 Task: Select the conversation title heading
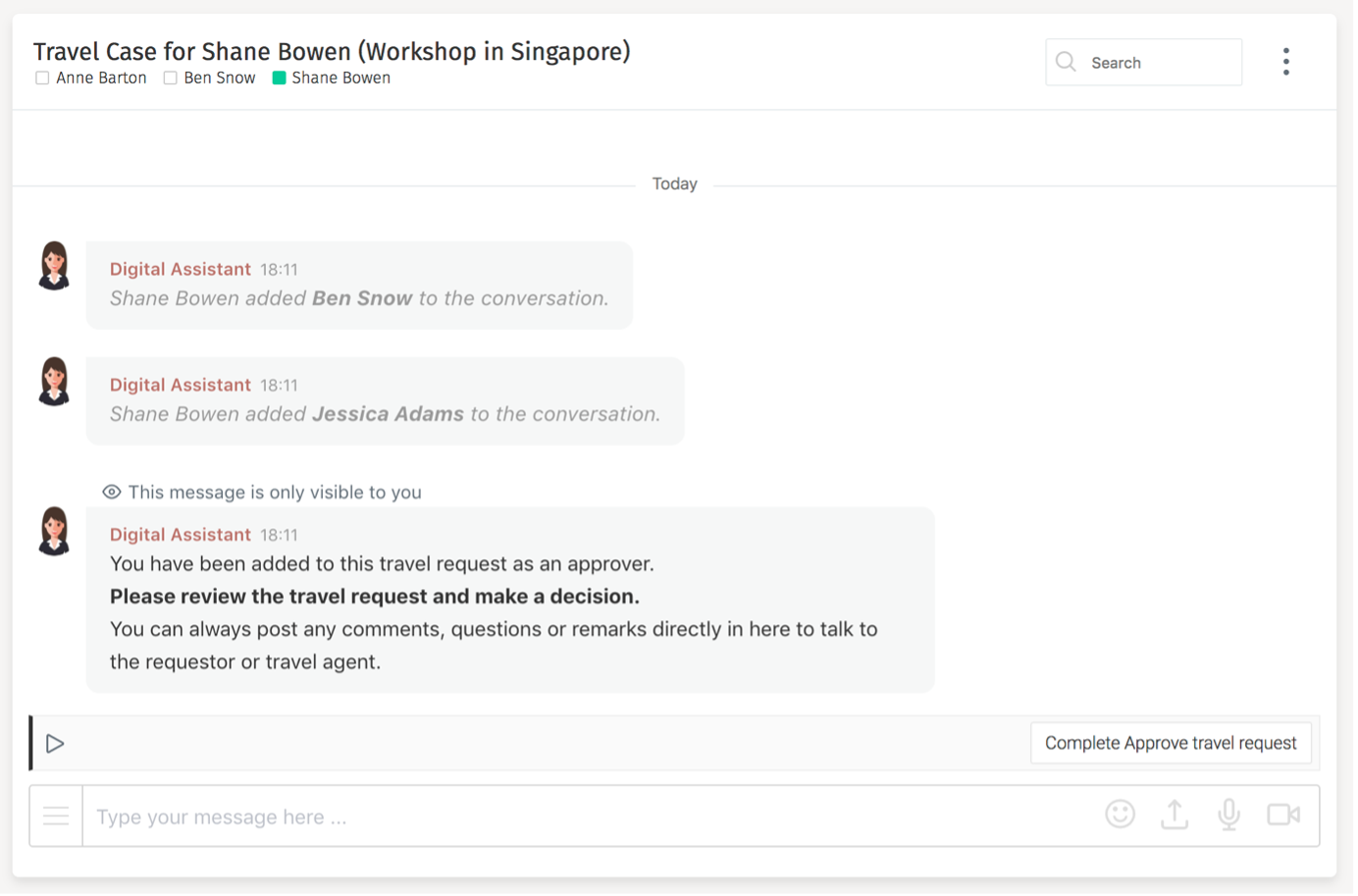[332, 51]
